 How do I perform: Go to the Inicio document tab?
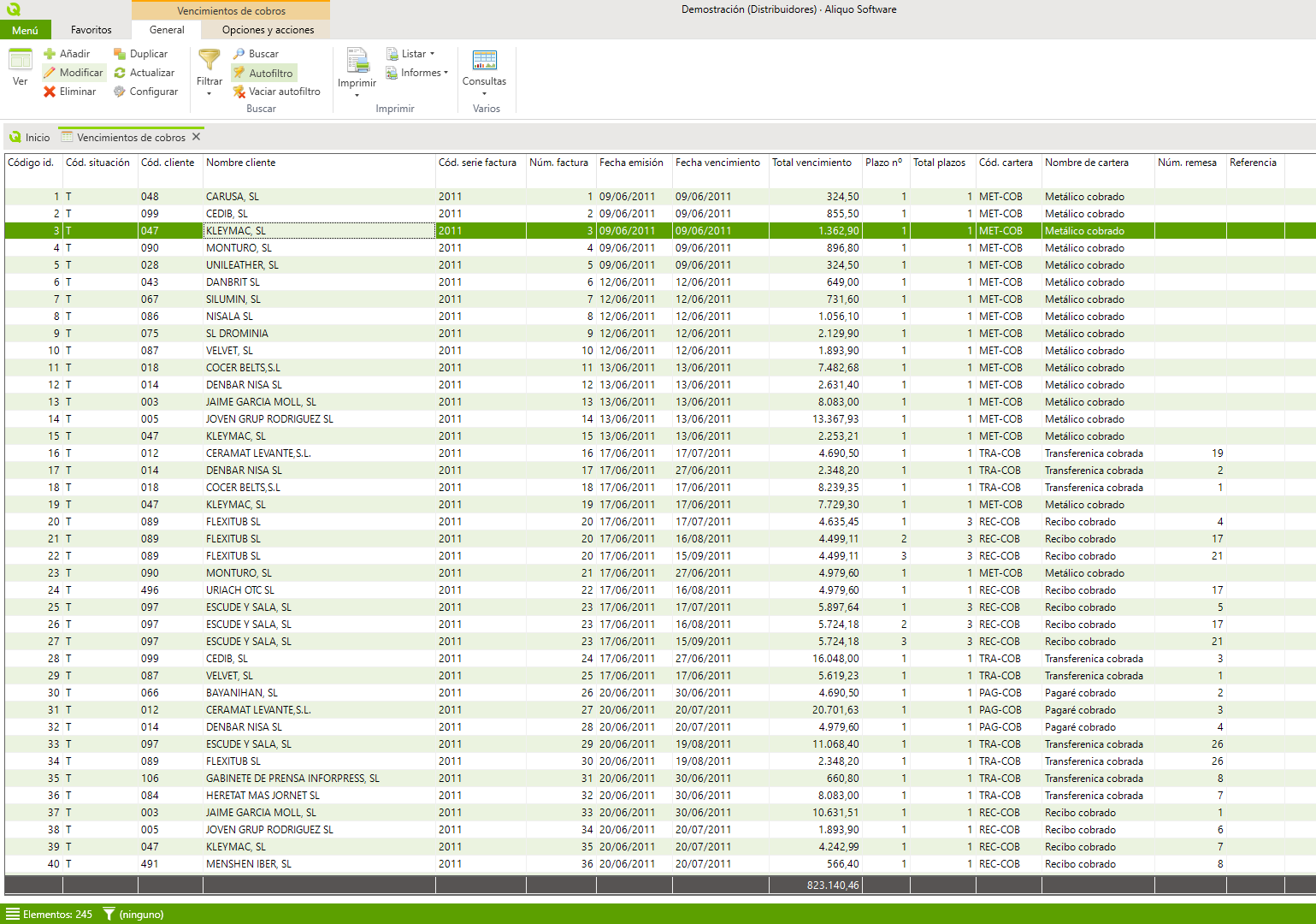(x=30, y=137)
